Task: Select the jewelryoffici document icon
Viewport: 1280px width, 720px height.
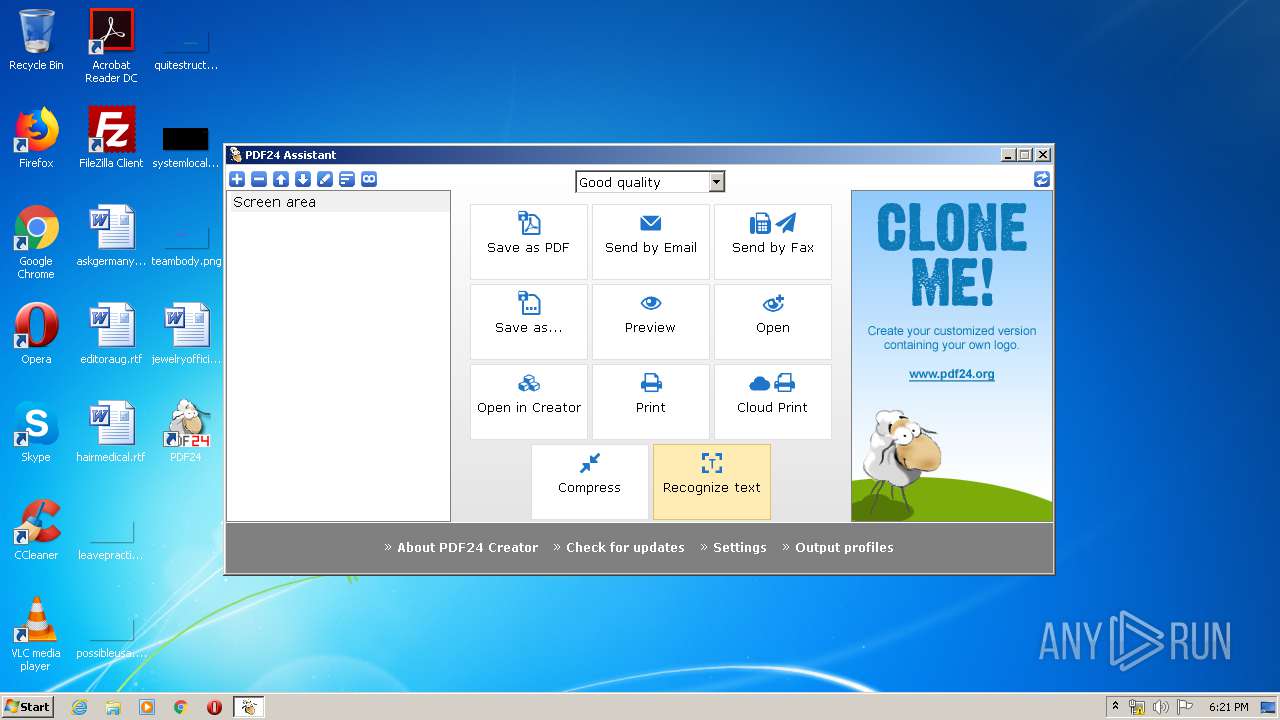Action: pyautogui.click(x=186, y=334)
